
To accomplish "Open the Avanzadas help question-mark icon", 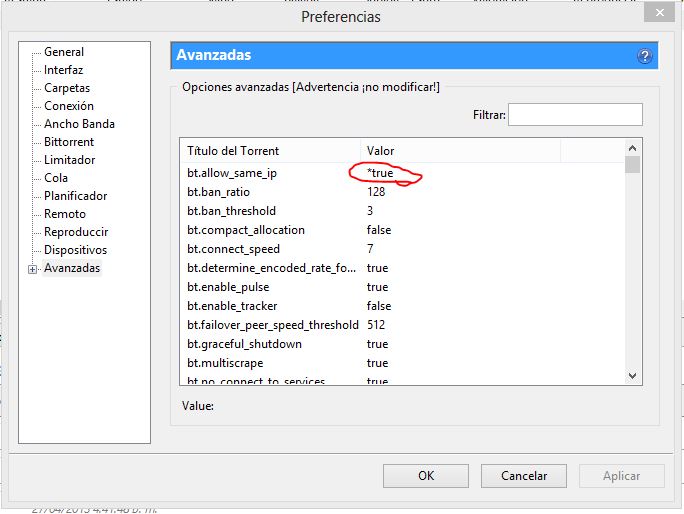I will point(645,56).
